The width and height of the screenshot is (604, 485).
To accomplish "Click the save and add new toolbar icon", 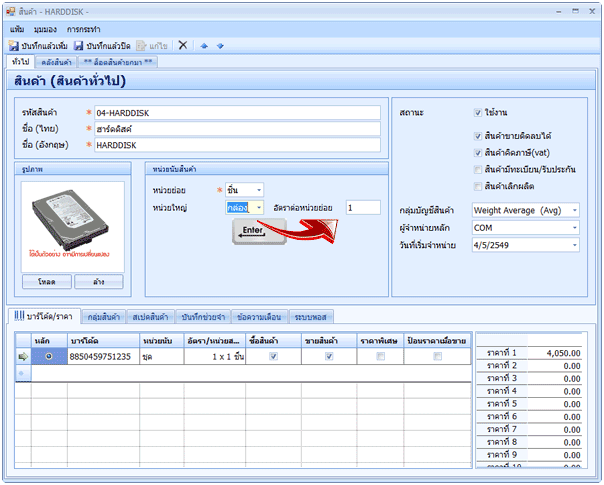I will tap(14, 46).
